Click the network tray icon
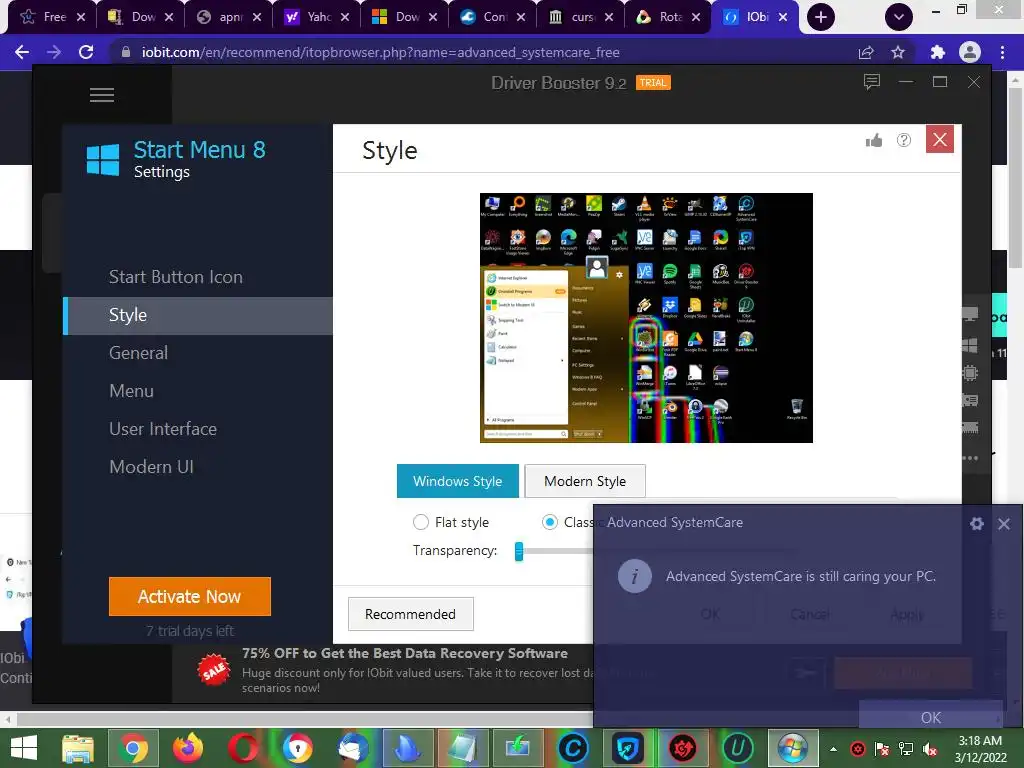Screen dimensions: 1024x768 tap(906, 749)
